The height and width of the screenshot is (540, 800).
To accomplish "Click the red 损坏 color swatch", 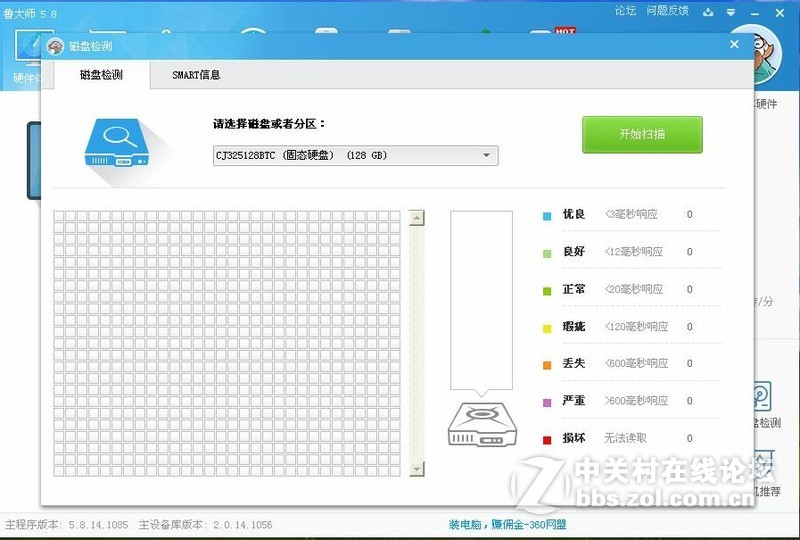I will (x=547, y=440).
